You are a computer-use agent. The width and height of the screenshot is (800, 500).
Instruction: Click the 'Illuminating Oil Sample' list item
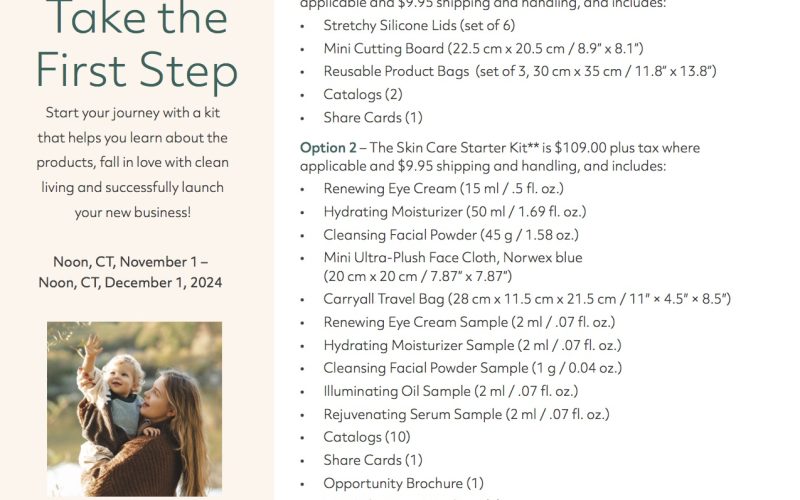(x=451, y=391)
